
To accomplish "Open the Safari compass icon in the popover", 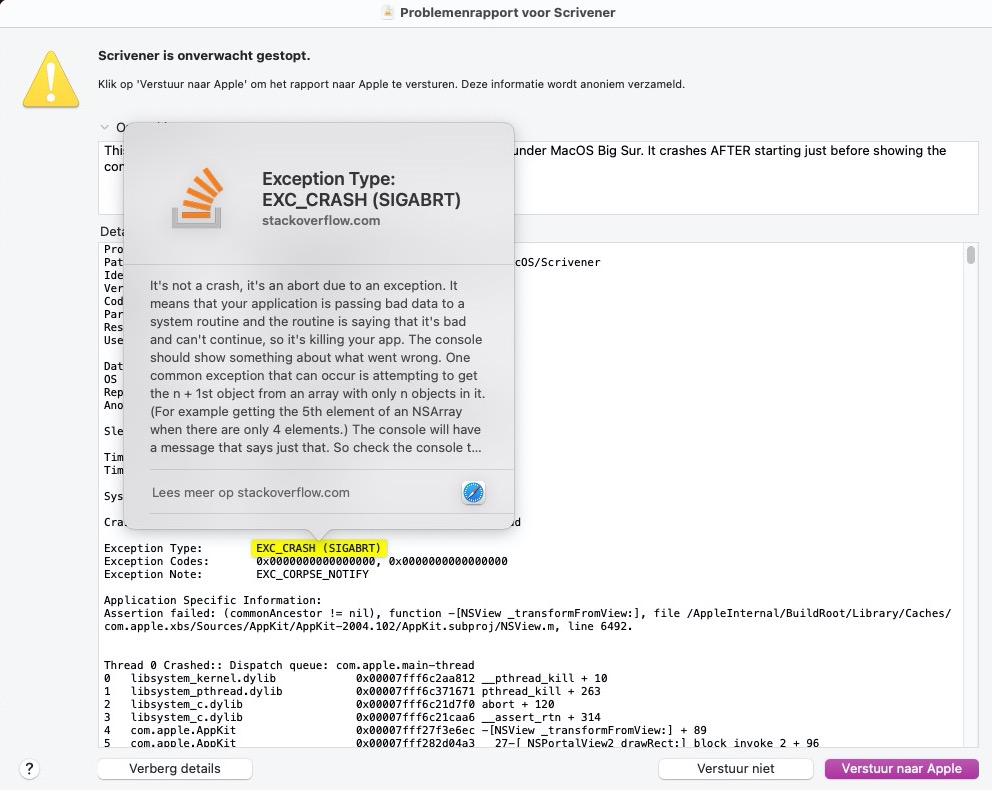I will point(473,492).
